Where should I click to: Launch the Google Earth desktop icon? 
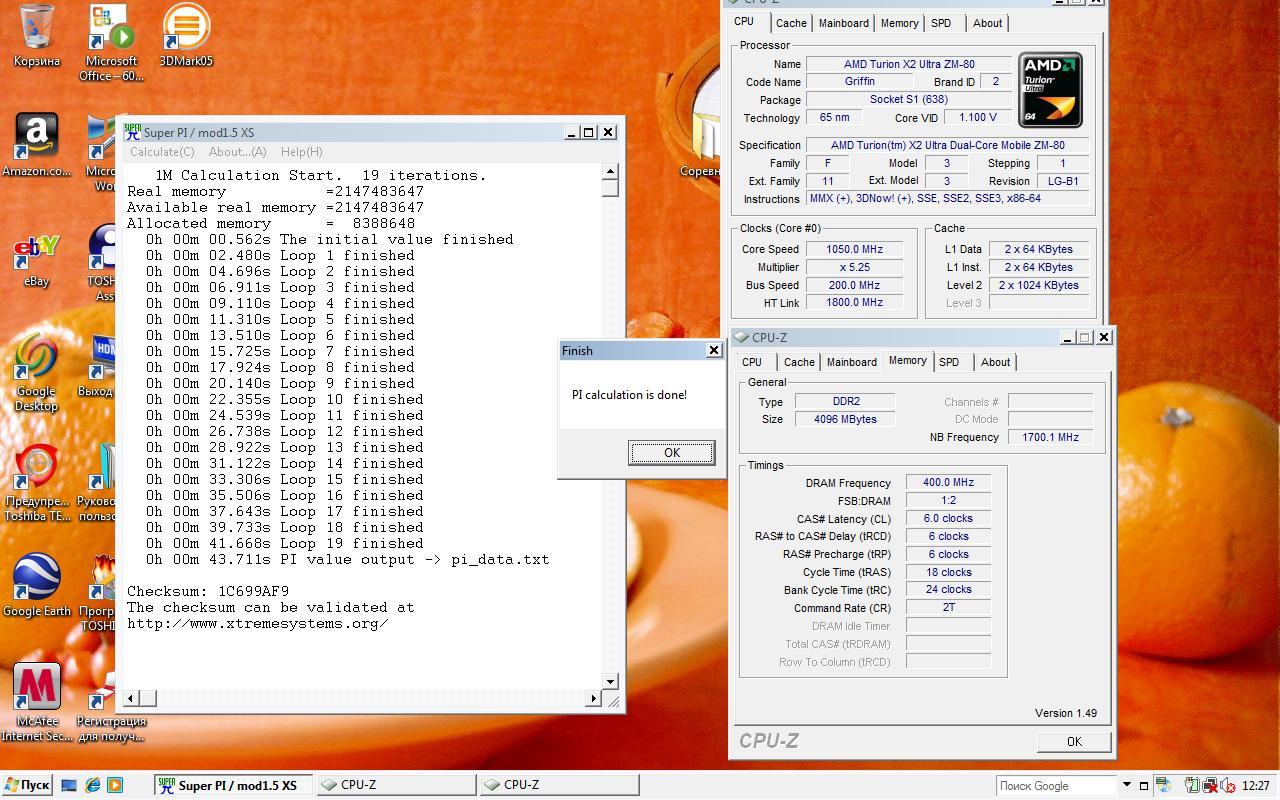click(x=37, y=585)
